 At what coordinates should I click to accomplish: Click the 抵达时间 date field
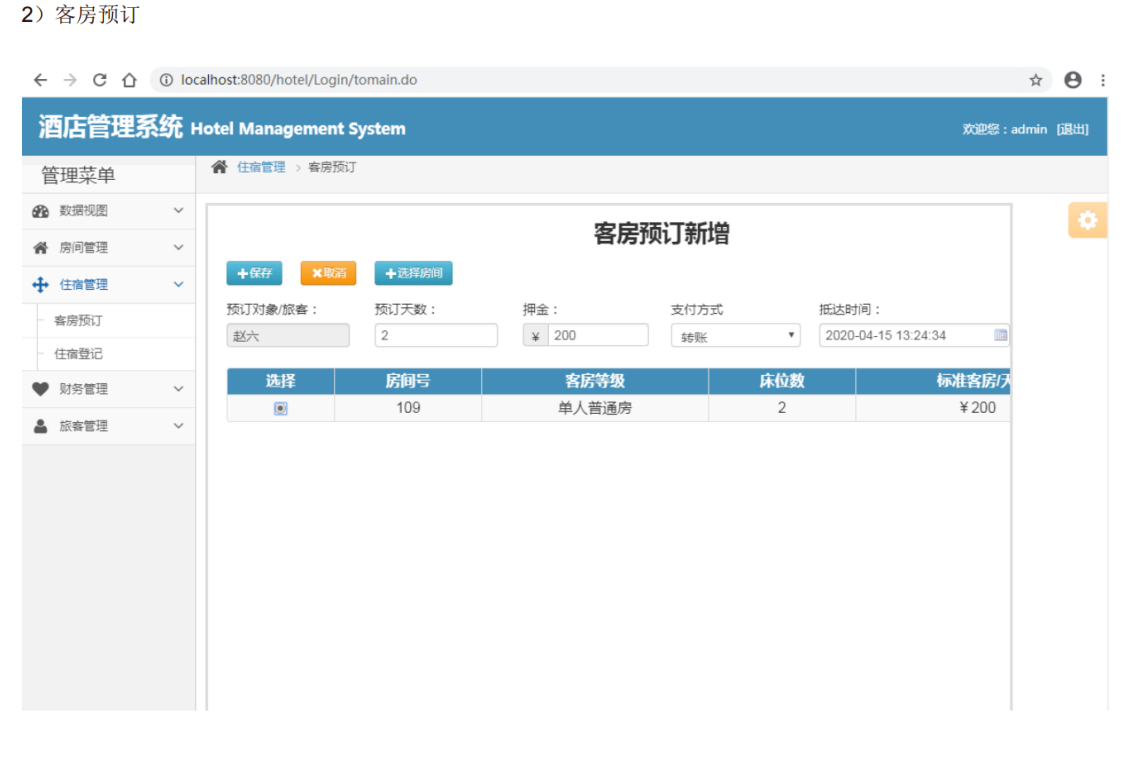[913, 335]
